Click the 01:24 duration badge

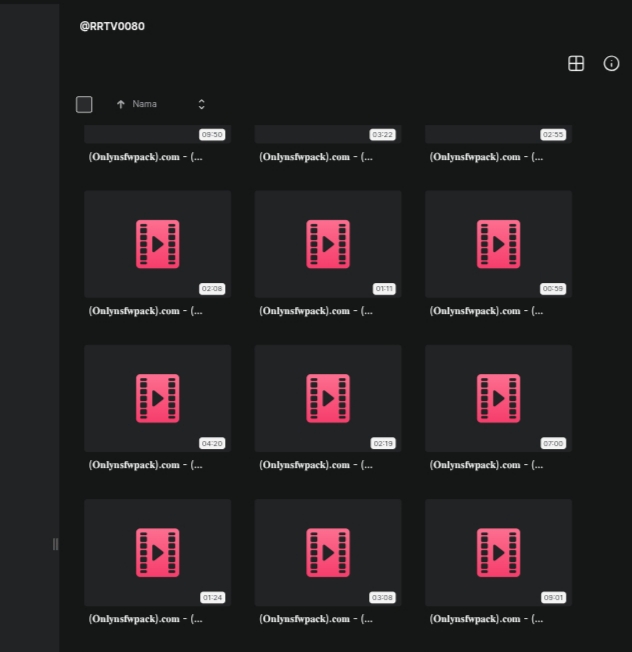point(212,598)
